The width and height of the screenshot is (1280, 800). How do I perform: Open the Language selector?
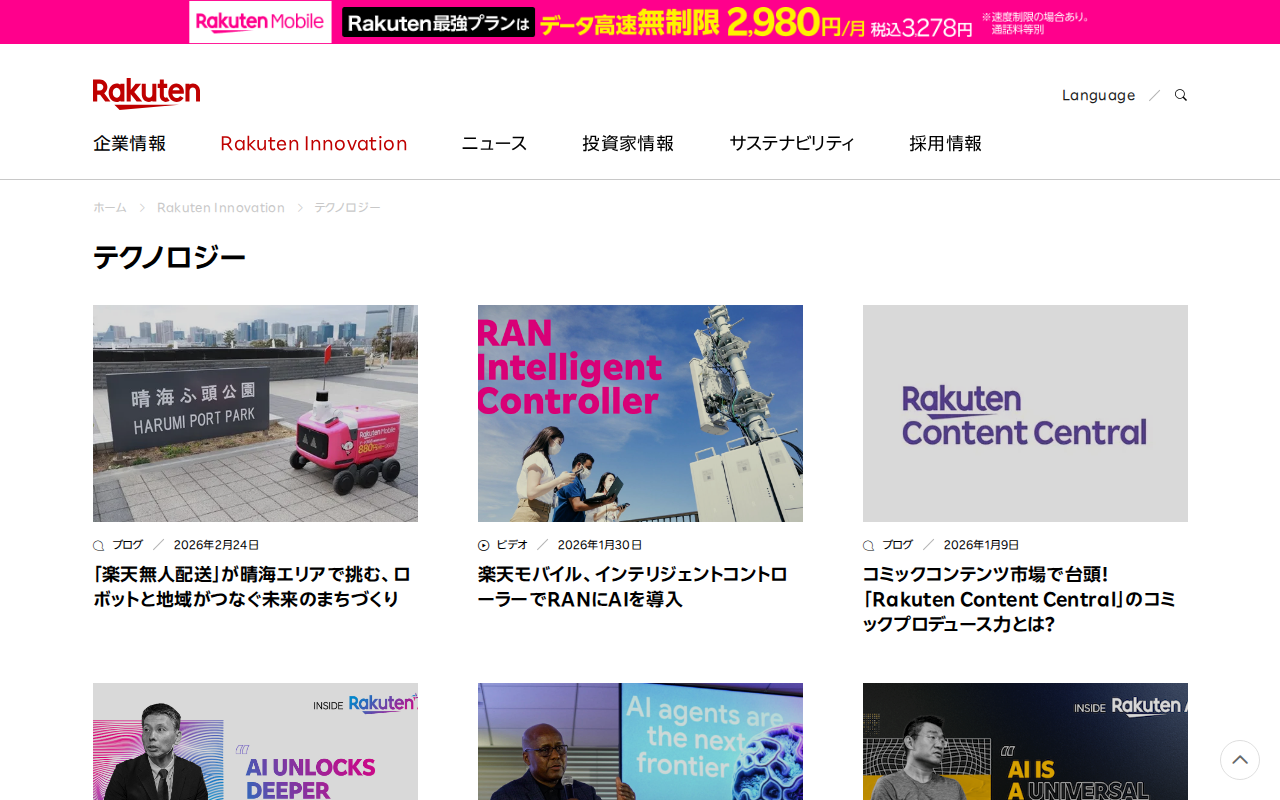click(1098, 95)
